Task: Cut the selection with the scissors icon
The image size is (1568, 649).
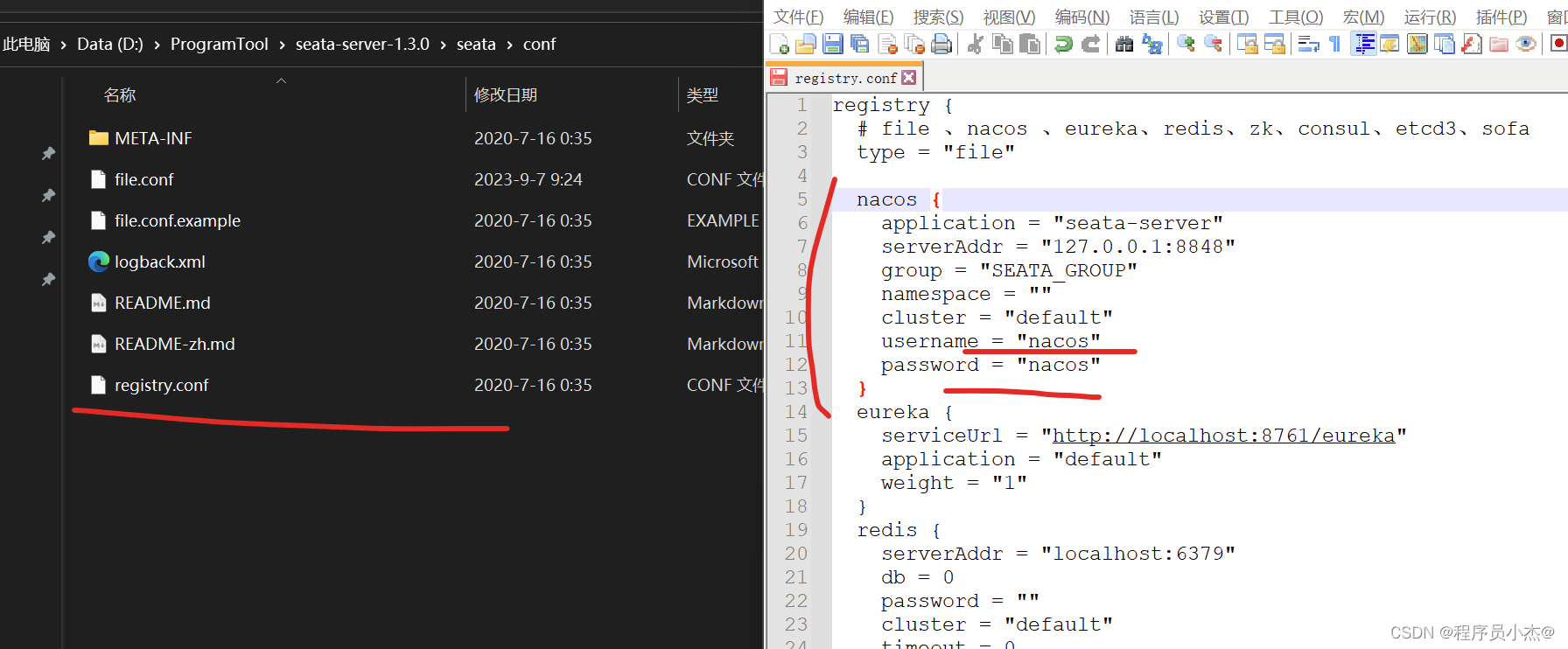Action: click(975, 44)
